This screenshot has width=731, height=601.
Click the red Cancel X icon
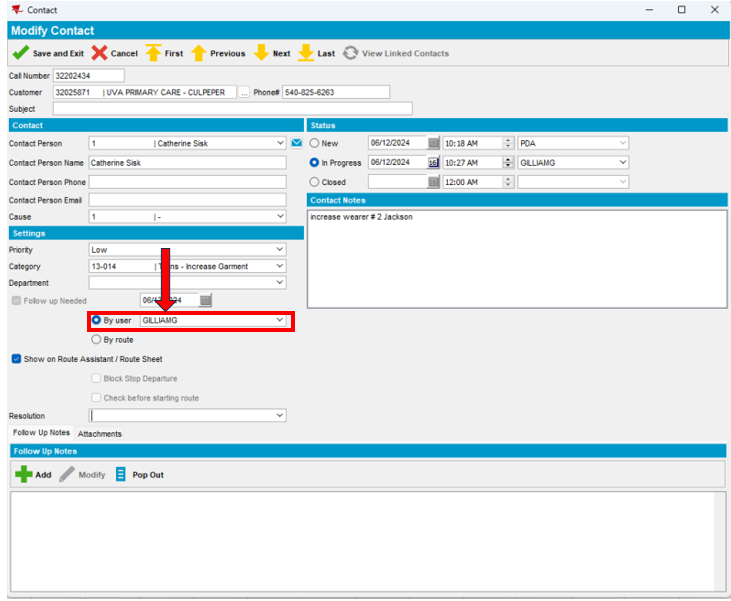(x=99, y=53)
